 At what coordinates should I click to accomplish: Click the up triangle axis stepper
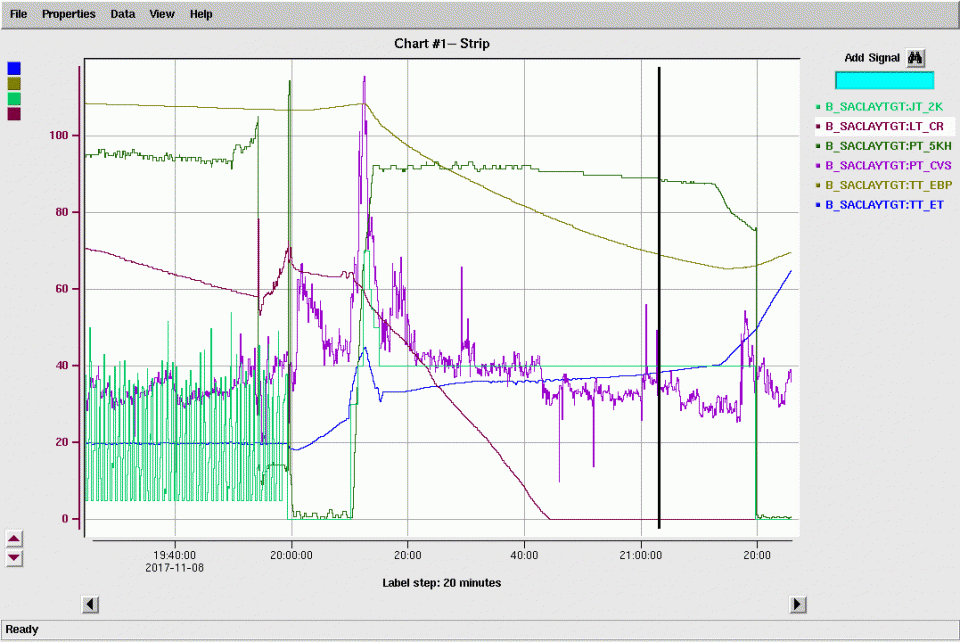[14, 539]
